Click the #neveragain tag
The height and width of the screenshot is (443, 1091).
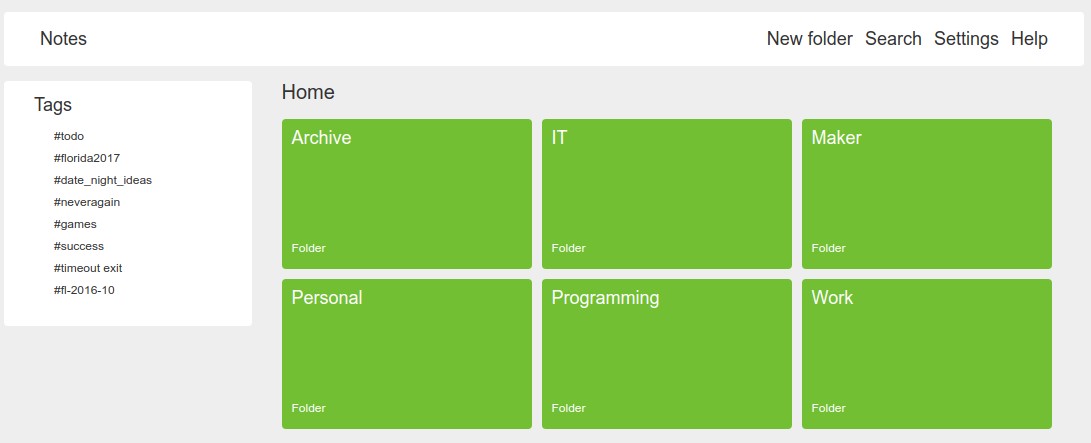(x=87, y=202)
